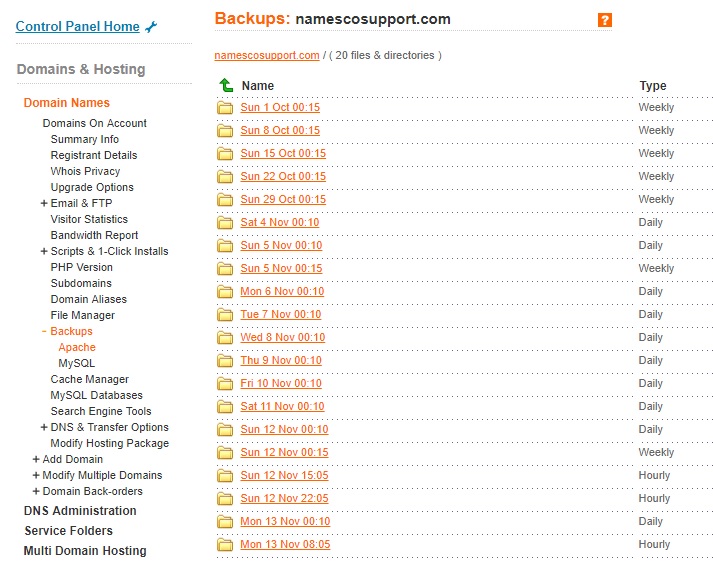Collapse the Backups section
Viewport: 713px width, 565px height.
pyautogui.click(x=44, y=331)
